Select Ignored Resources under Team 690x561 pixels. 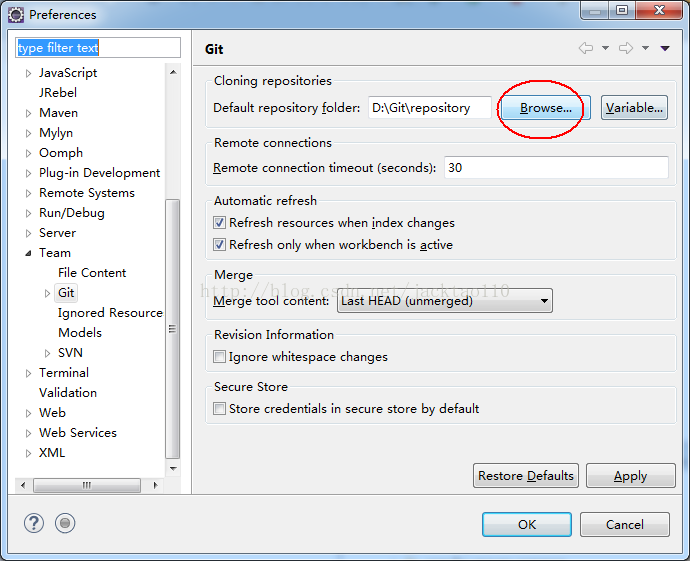tap(110, 313)
